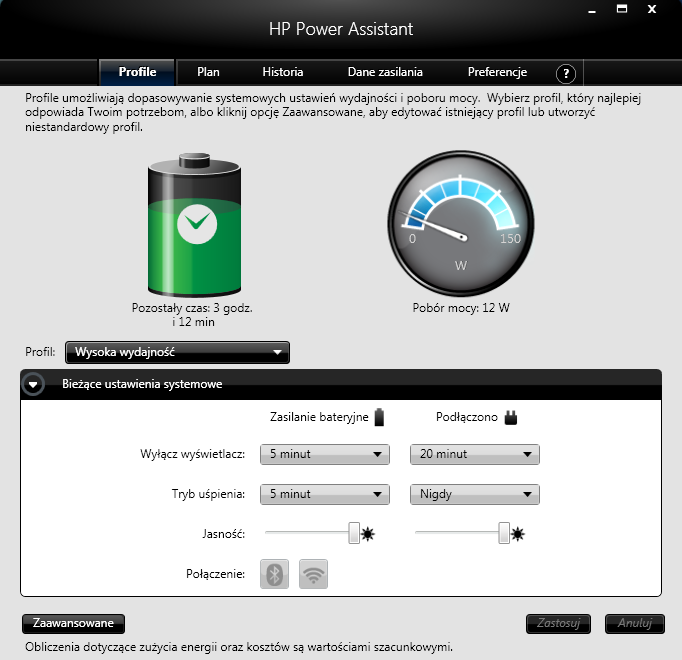Click the 'Profil:' label
The width and height of the screenshot is (682, 660).
[40, 352]
